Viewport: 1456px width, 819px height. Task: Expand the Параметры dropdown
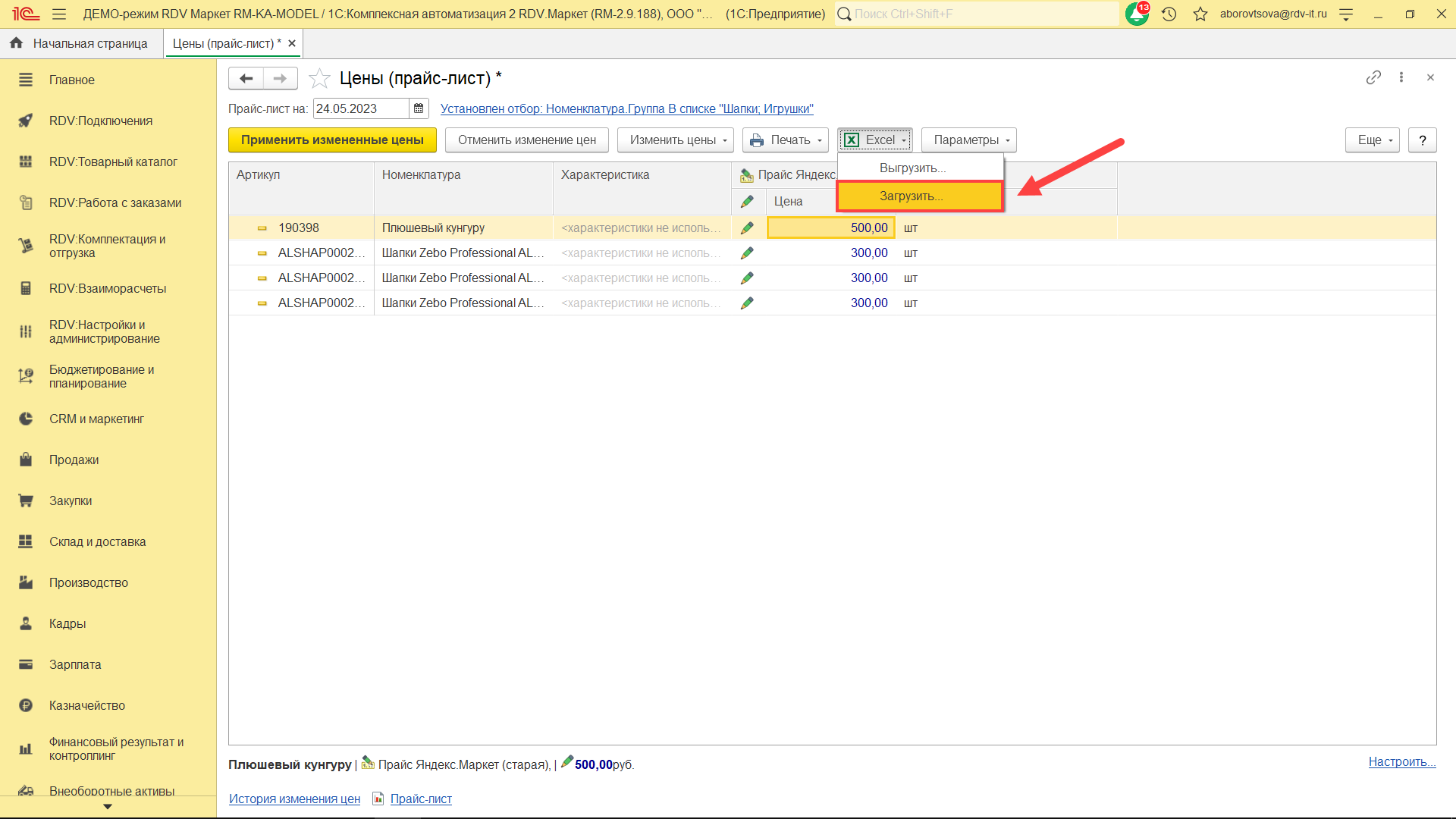(968, 140)
